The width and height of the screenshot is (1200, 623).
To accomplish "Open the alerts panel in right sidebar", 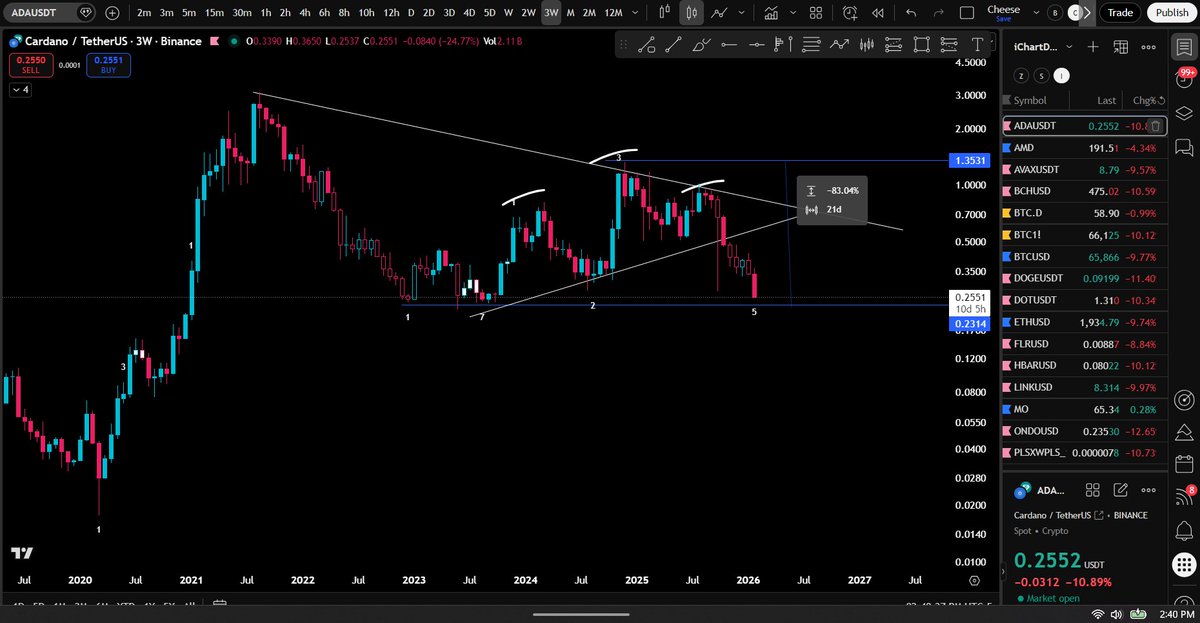I will coord(1184,80).
